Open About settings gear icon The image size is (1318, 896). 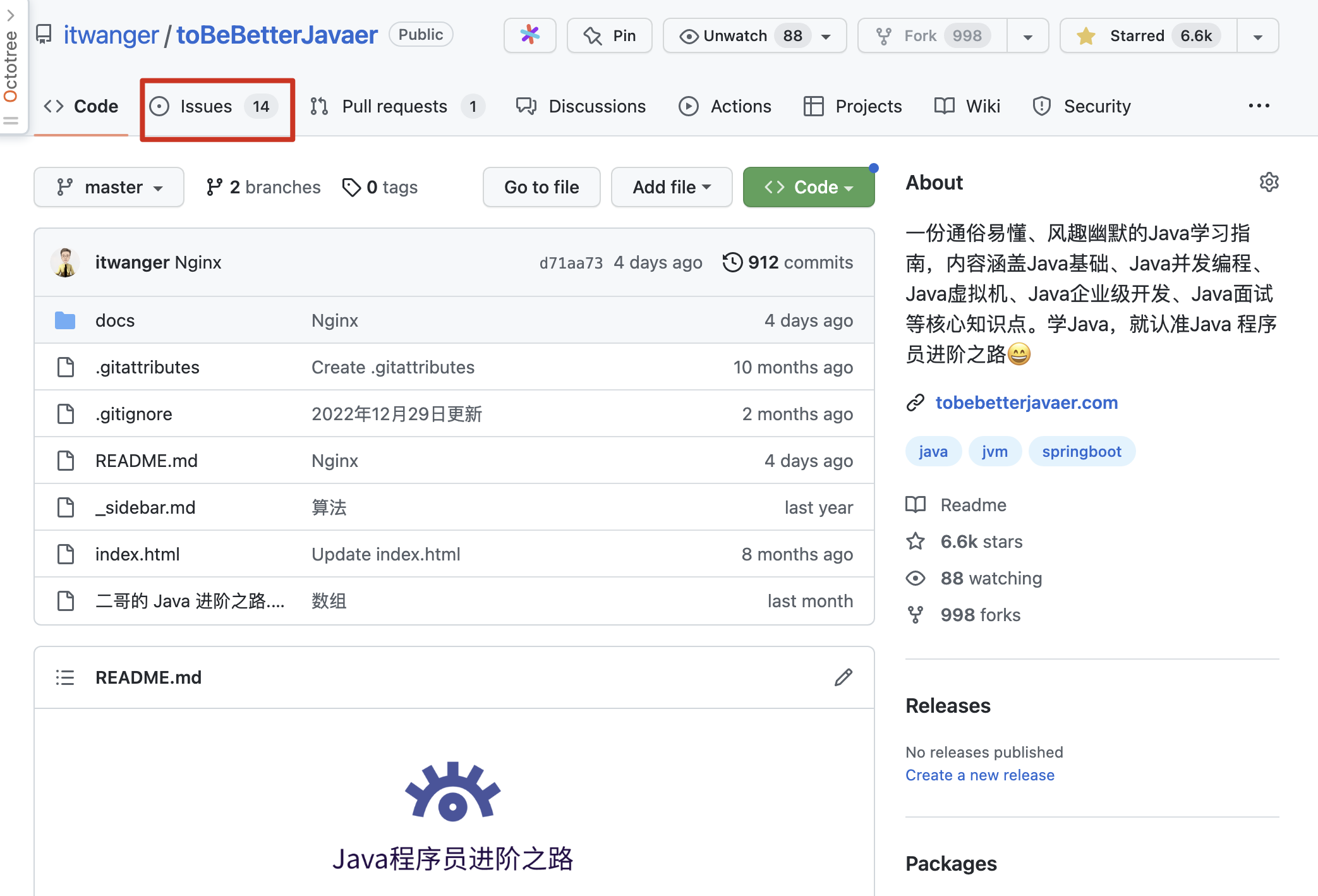pyautogui.click(x=1269, y=183)
